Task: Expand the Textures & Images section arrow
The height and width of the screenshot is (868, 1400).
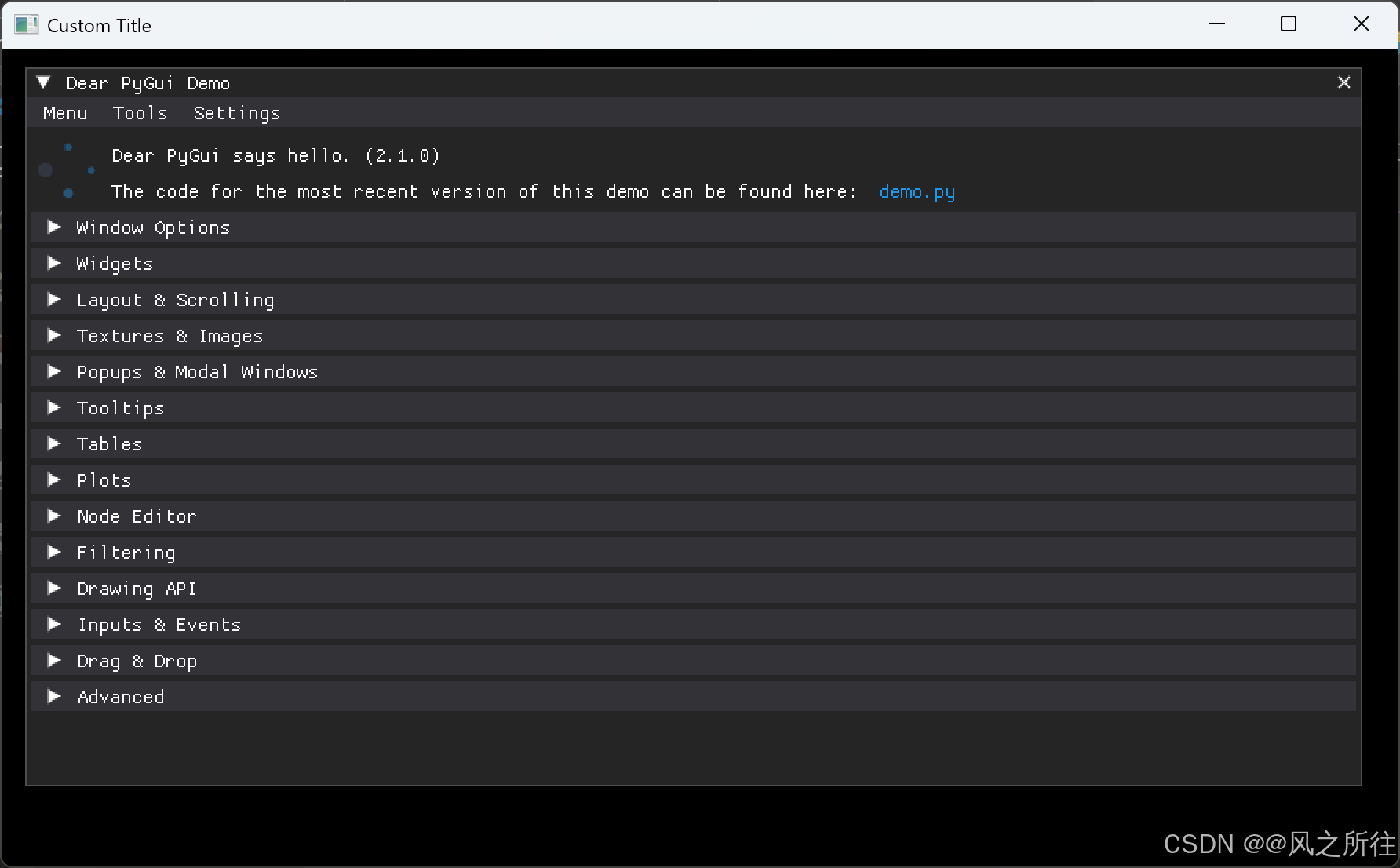Action: coord(53,335)
